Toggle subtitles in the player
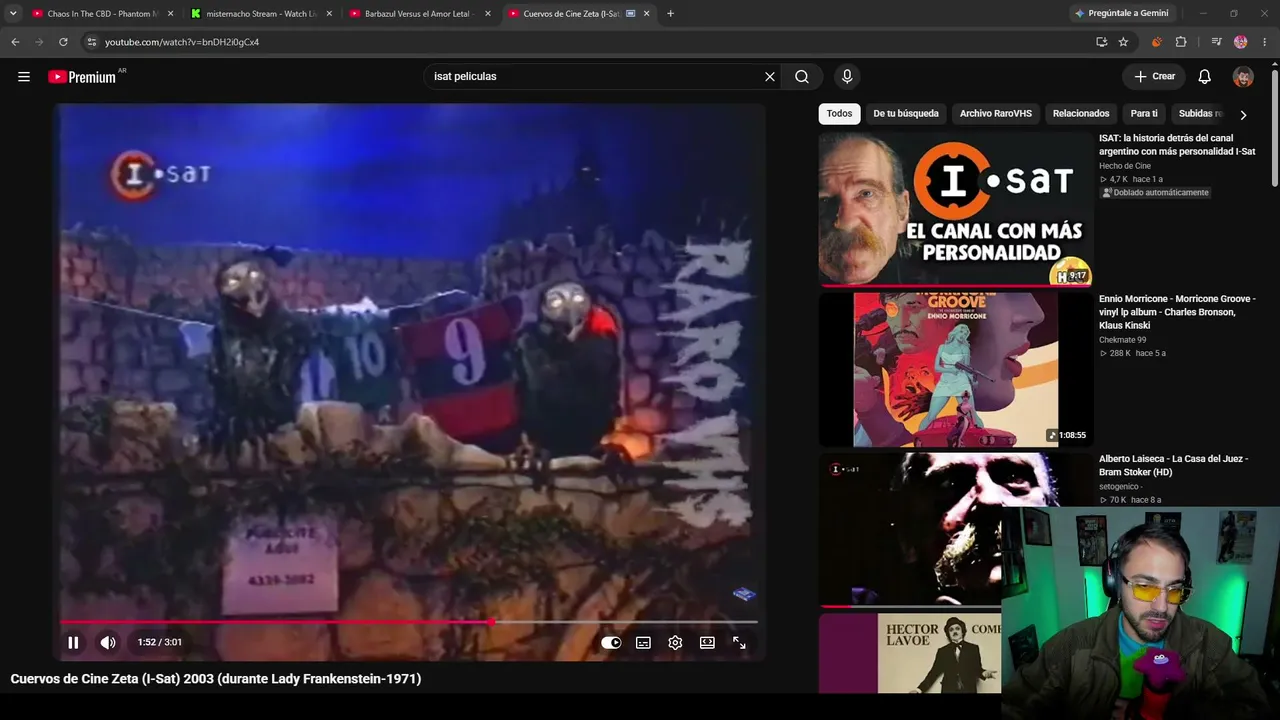Viewport: 1280px width, 720px height. (x=643, y=643)
